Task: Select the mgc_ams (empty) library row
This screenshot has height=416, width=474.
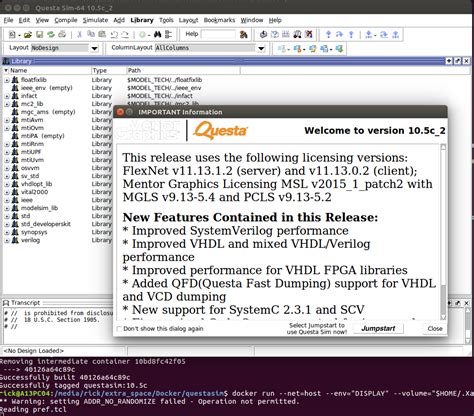Action: (48, 112)
